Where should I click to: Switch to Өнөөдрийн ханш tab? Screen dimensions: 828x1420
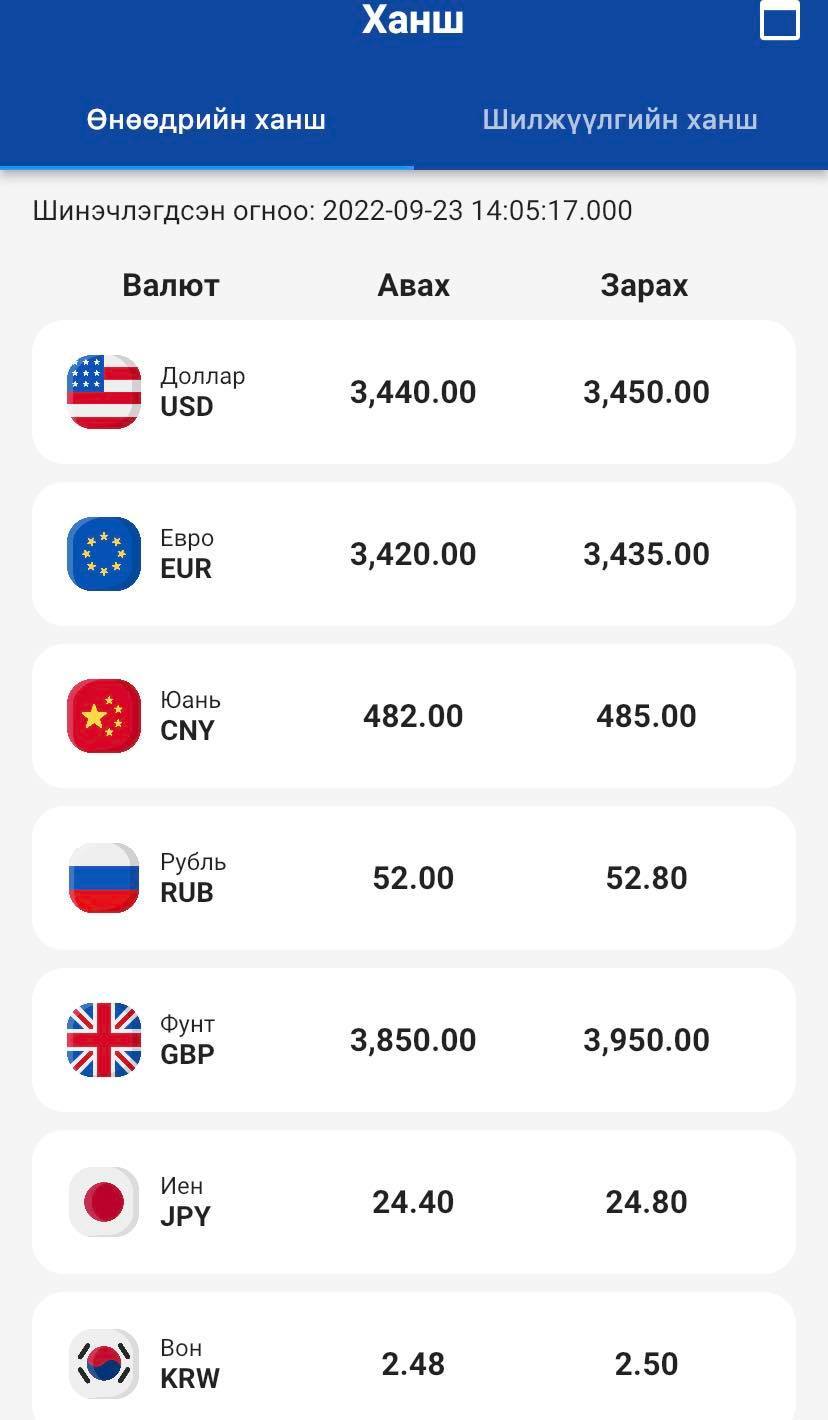pos(206,120)
